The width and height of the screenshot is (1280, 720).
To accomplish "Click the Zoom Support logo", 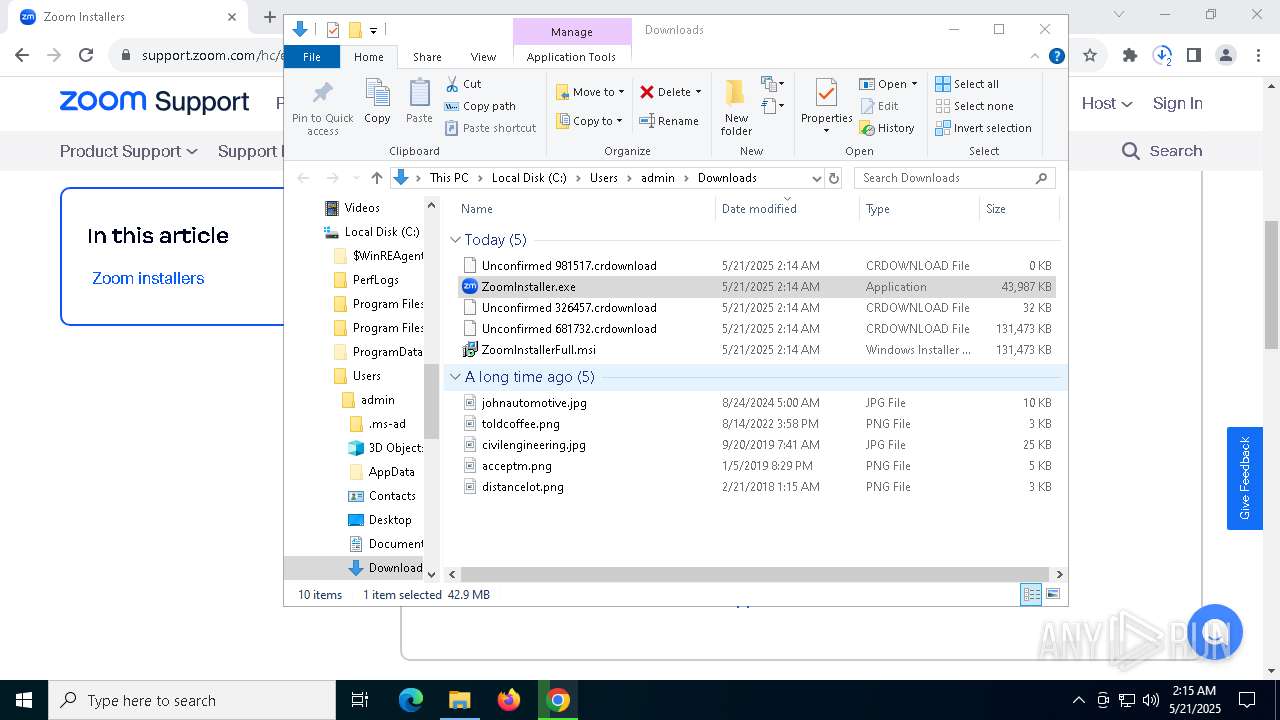I will [154, 102].
